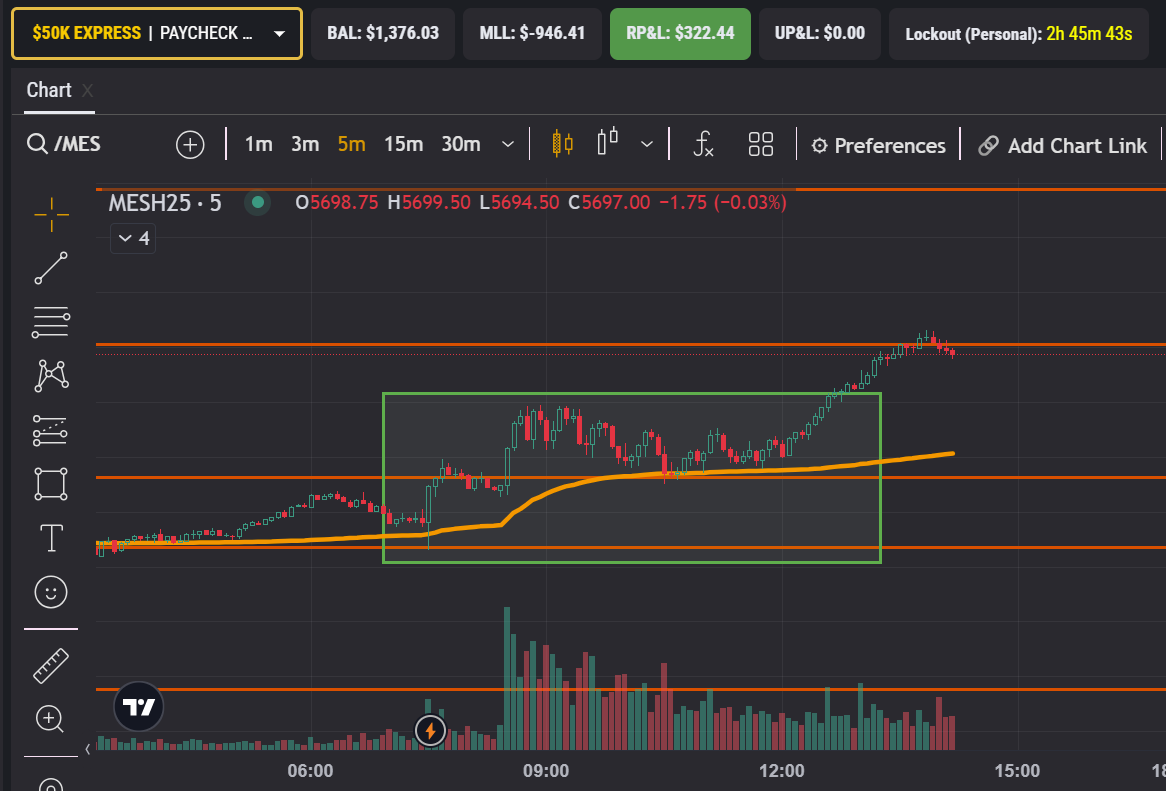Click Add Chart Link
Image resolution: width=1166 pixels, height=791 pixels.
click(1063, 146)
